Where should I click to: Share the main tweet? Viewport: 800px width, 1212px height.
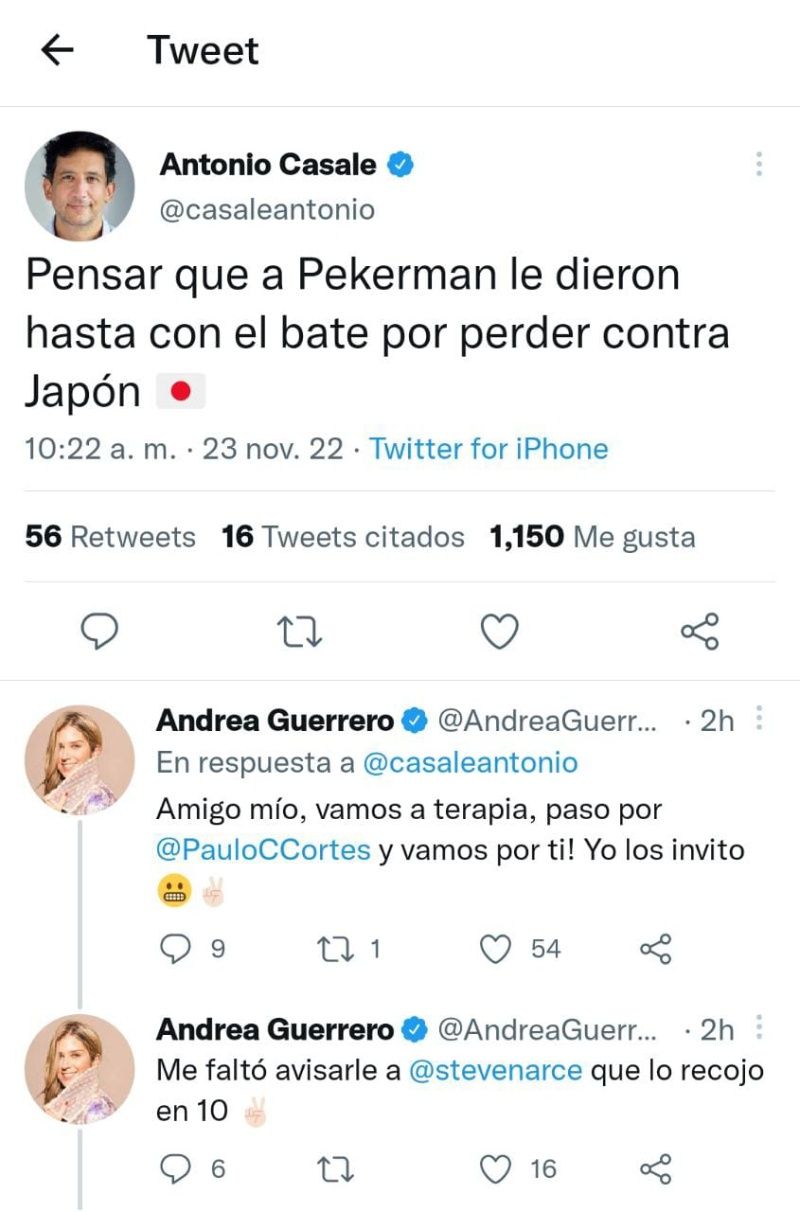(699, 631)
